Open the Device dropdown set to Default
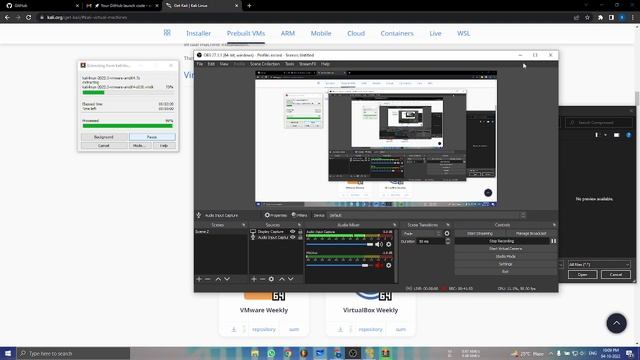This screenshot has width=640, height=360. pyautogui.click(x=427, y=216)
